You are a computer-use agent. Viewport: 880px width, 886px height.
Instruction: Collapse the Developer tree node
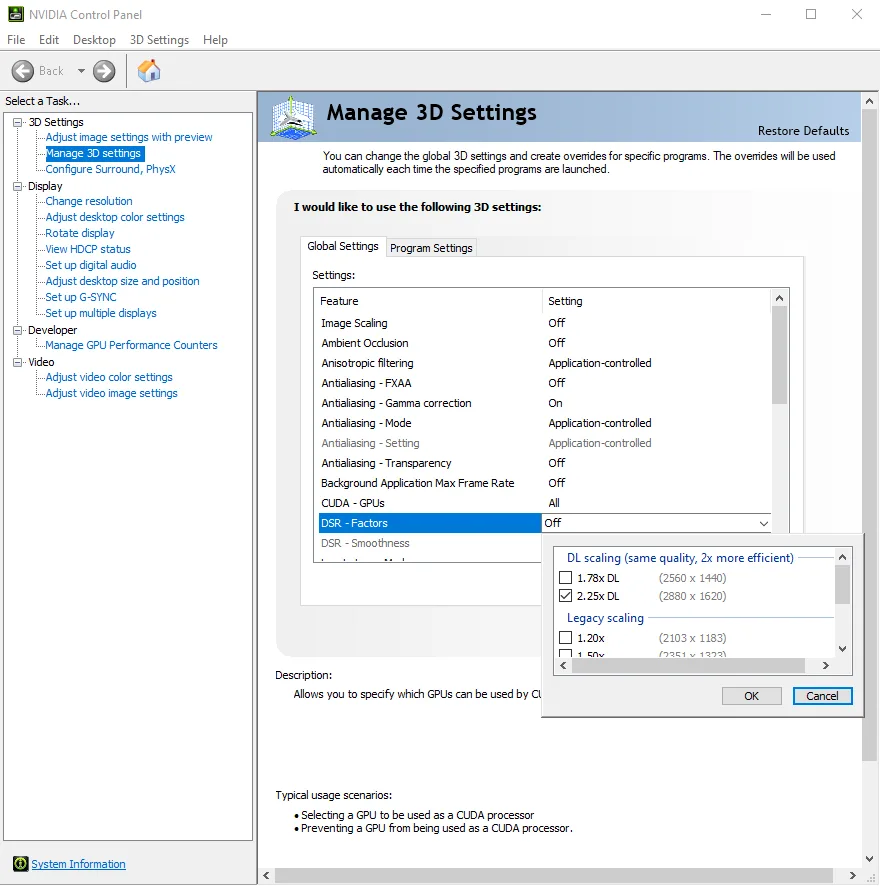point(18,330)
